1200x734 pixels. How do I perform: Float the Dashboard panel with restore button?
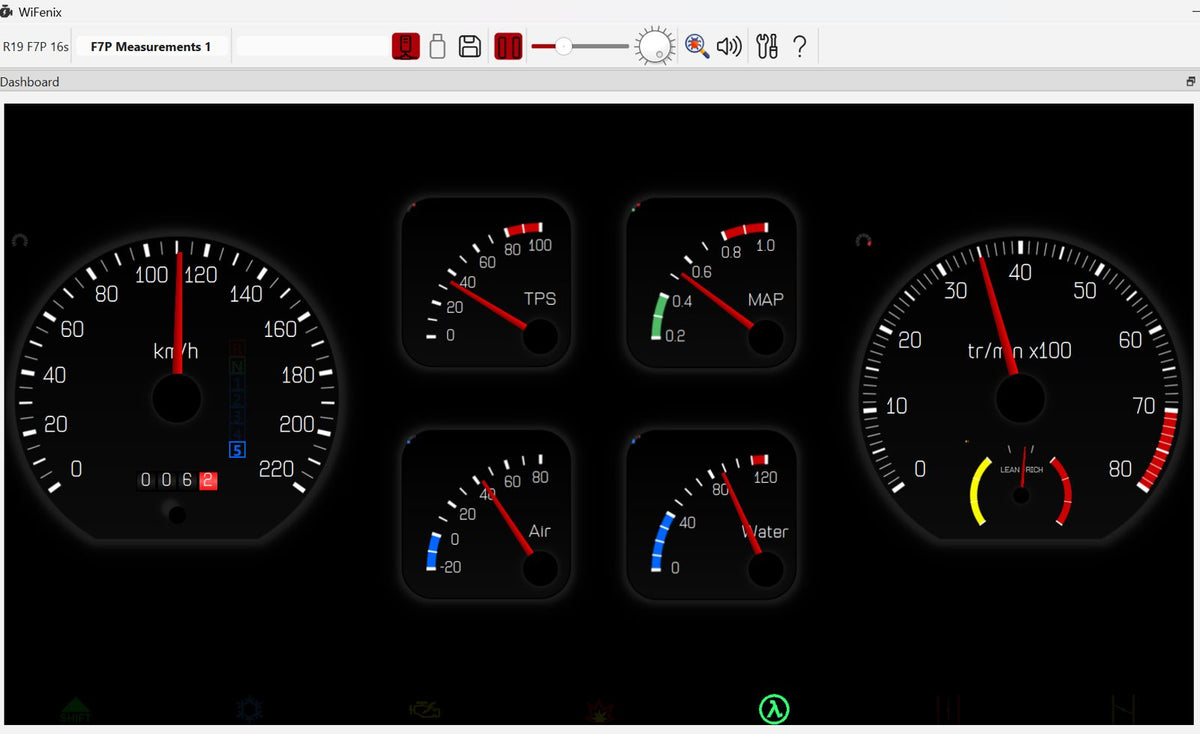click(1190, 82)
